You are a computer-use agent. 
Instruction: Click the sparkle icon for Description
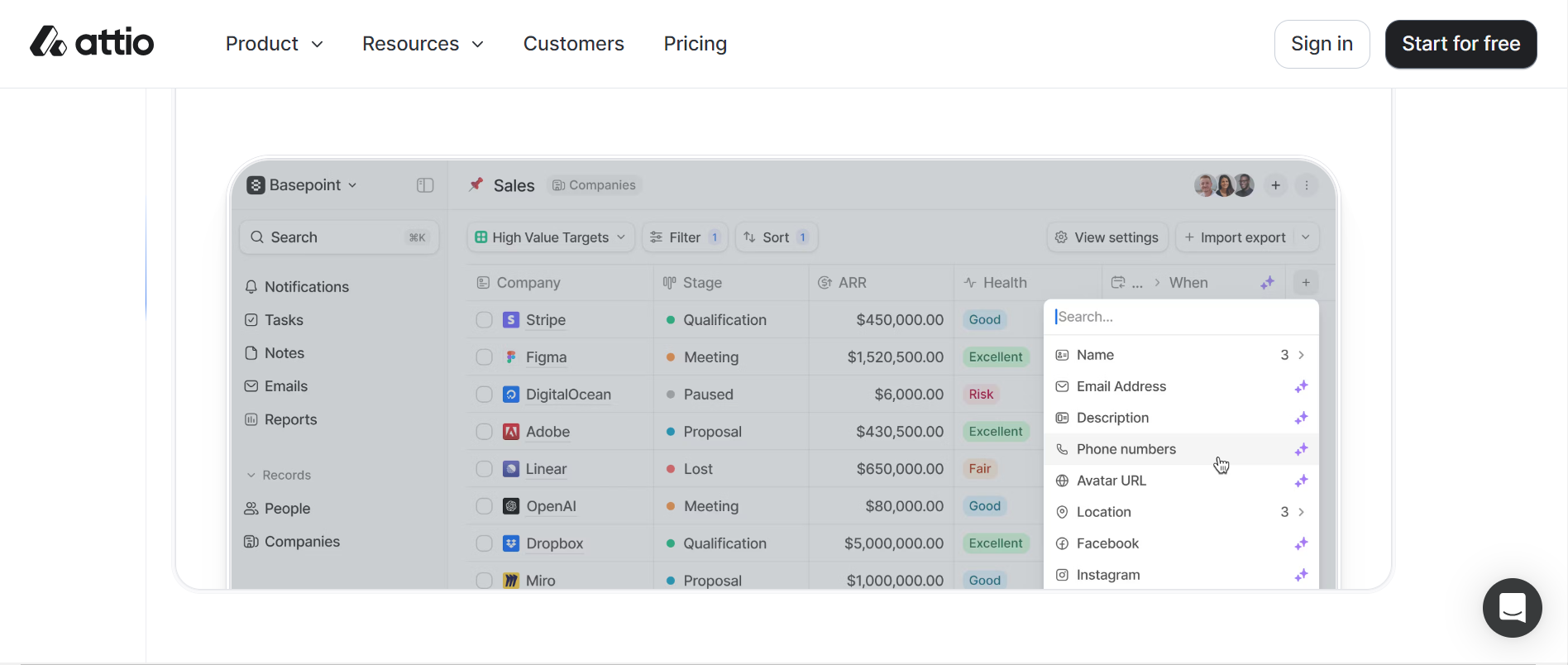[1301, 418]
